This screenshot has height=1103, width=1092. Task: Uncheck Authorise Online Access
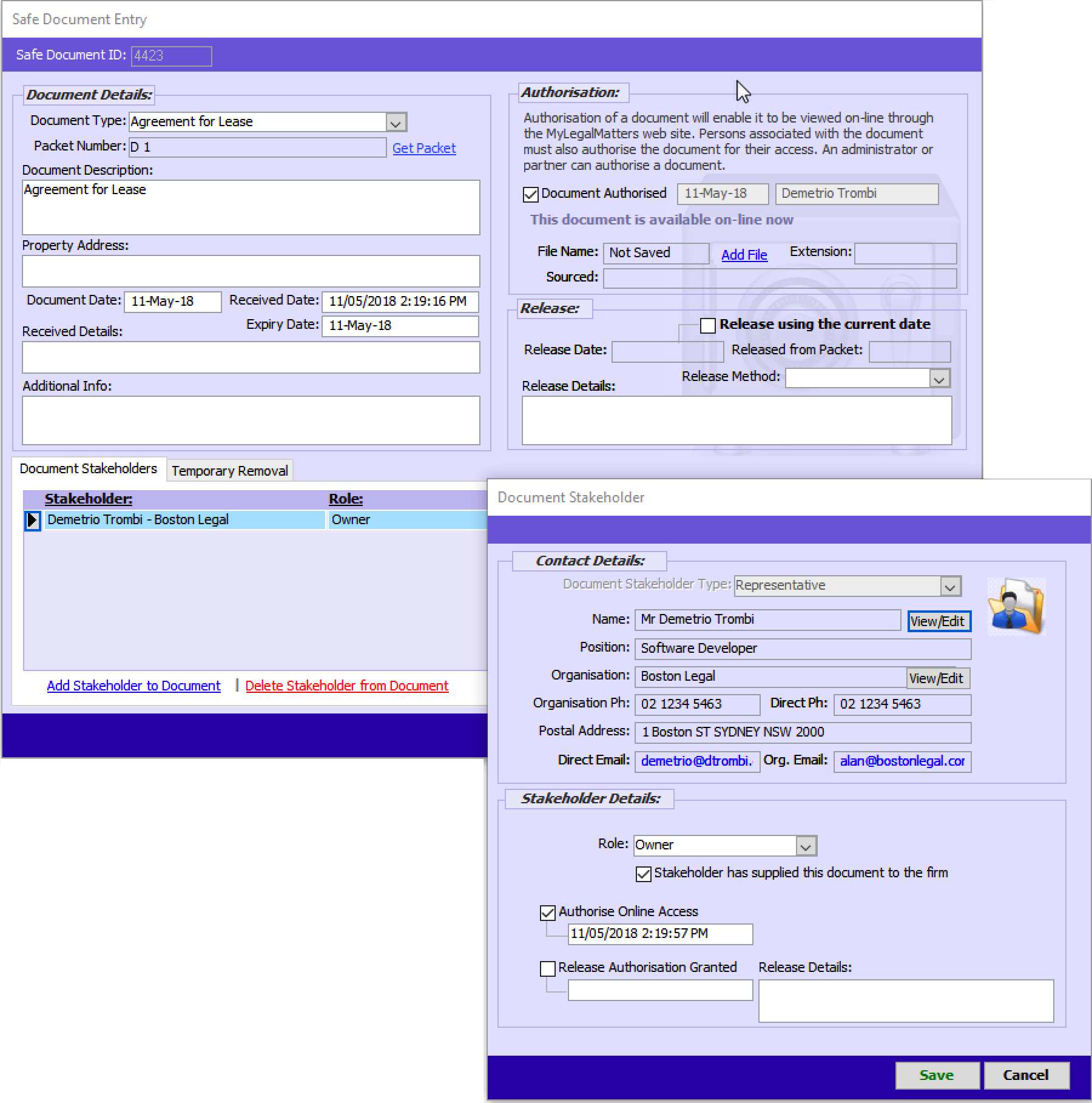pos(547,912)
